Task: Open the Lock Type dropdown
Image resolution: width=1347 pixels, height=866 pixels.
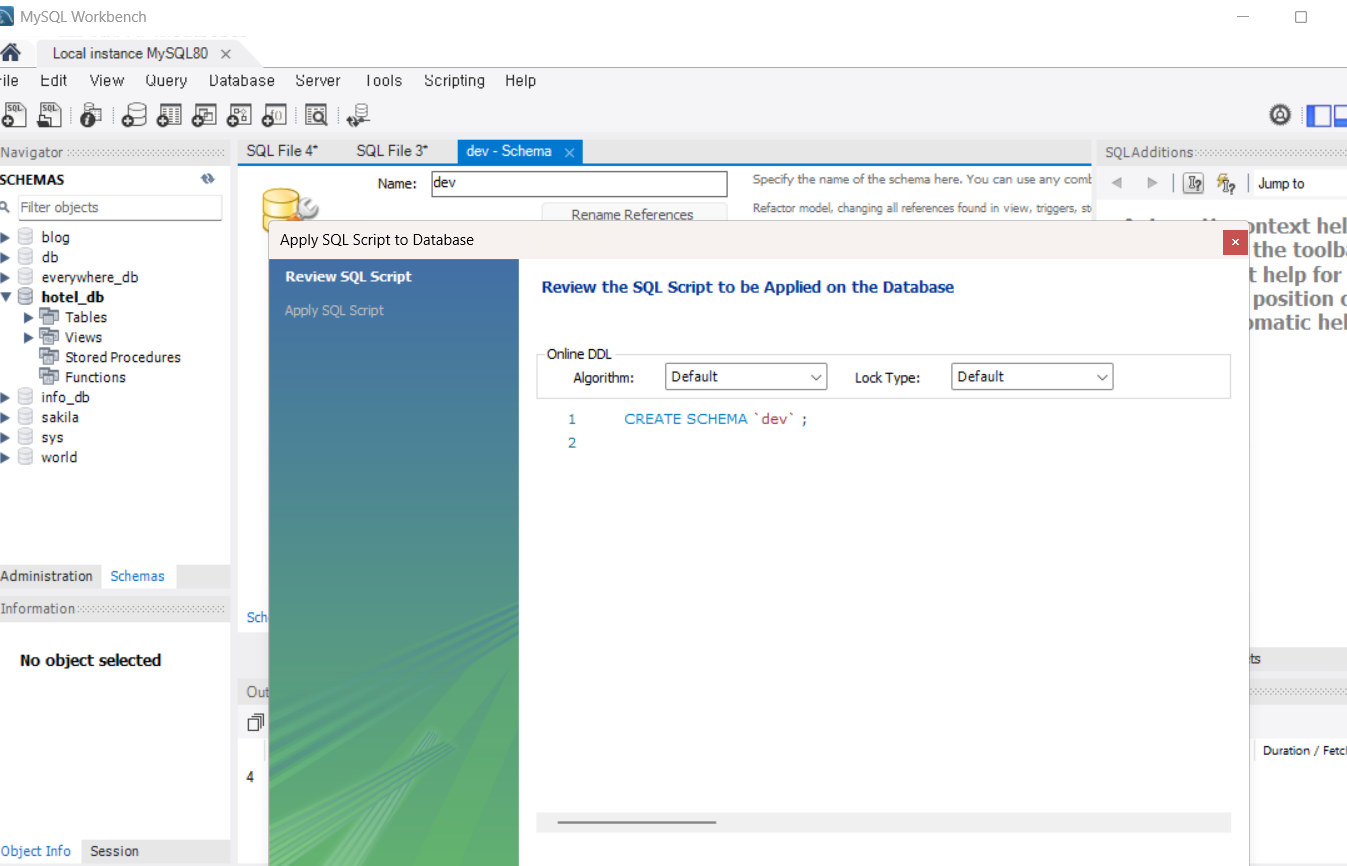Action: 1032,377
